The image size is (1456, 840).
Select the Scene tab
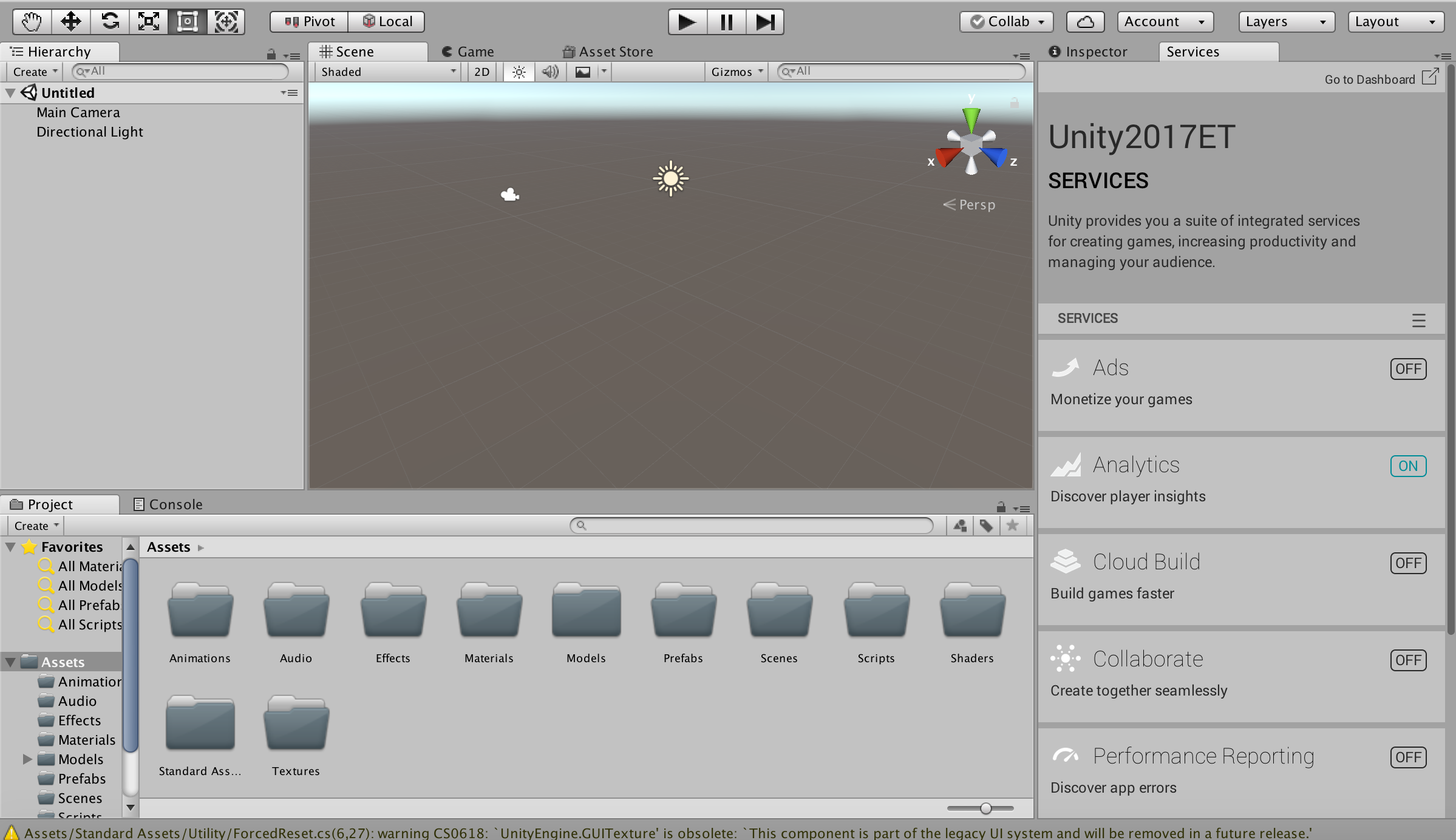click(x=368, y=52)
